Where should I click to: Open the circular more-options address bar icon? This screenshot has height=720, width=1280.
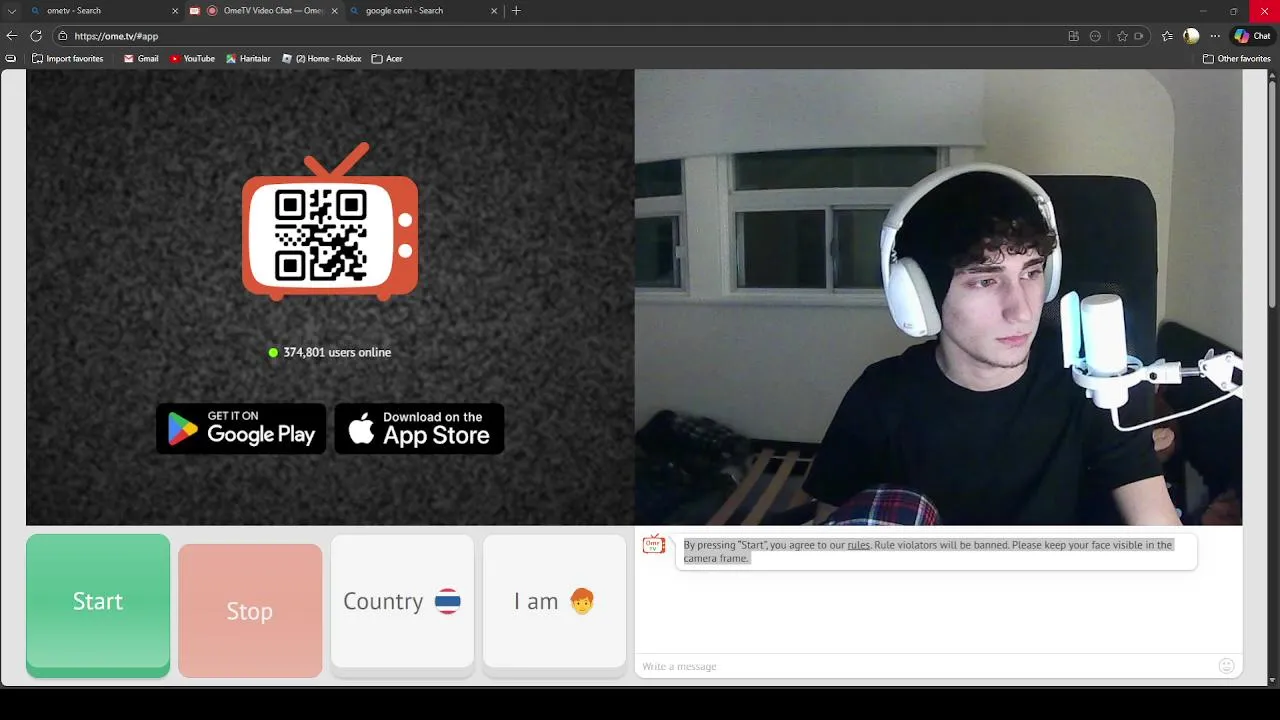[1095, 36]
